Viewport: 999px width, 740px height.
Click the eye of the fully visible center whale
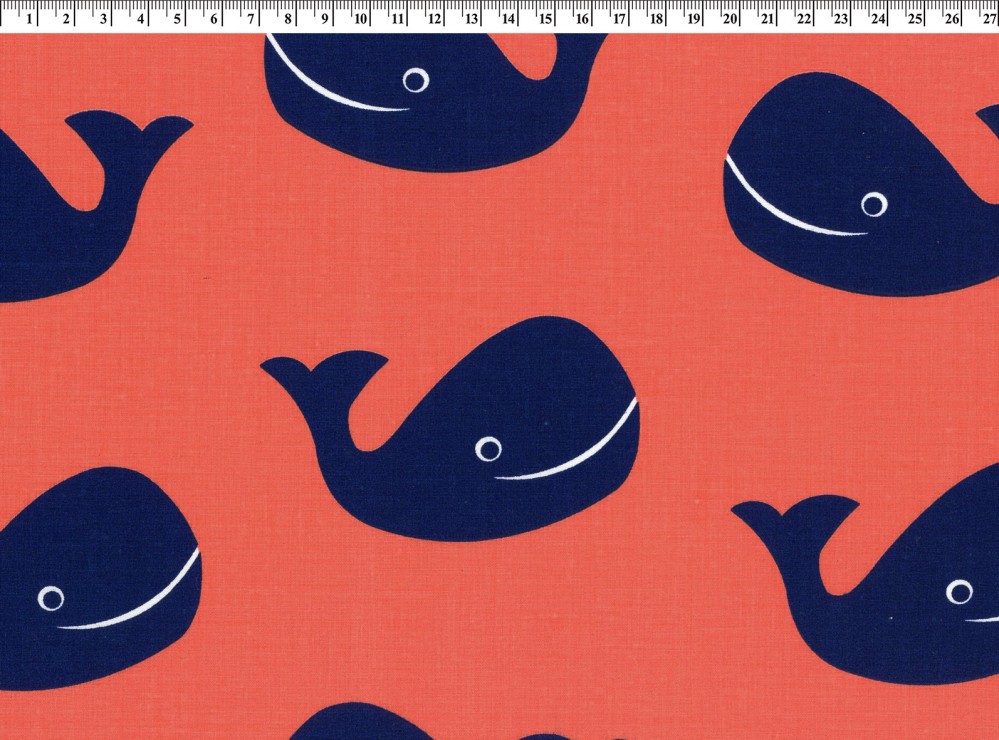pos(489,449)
